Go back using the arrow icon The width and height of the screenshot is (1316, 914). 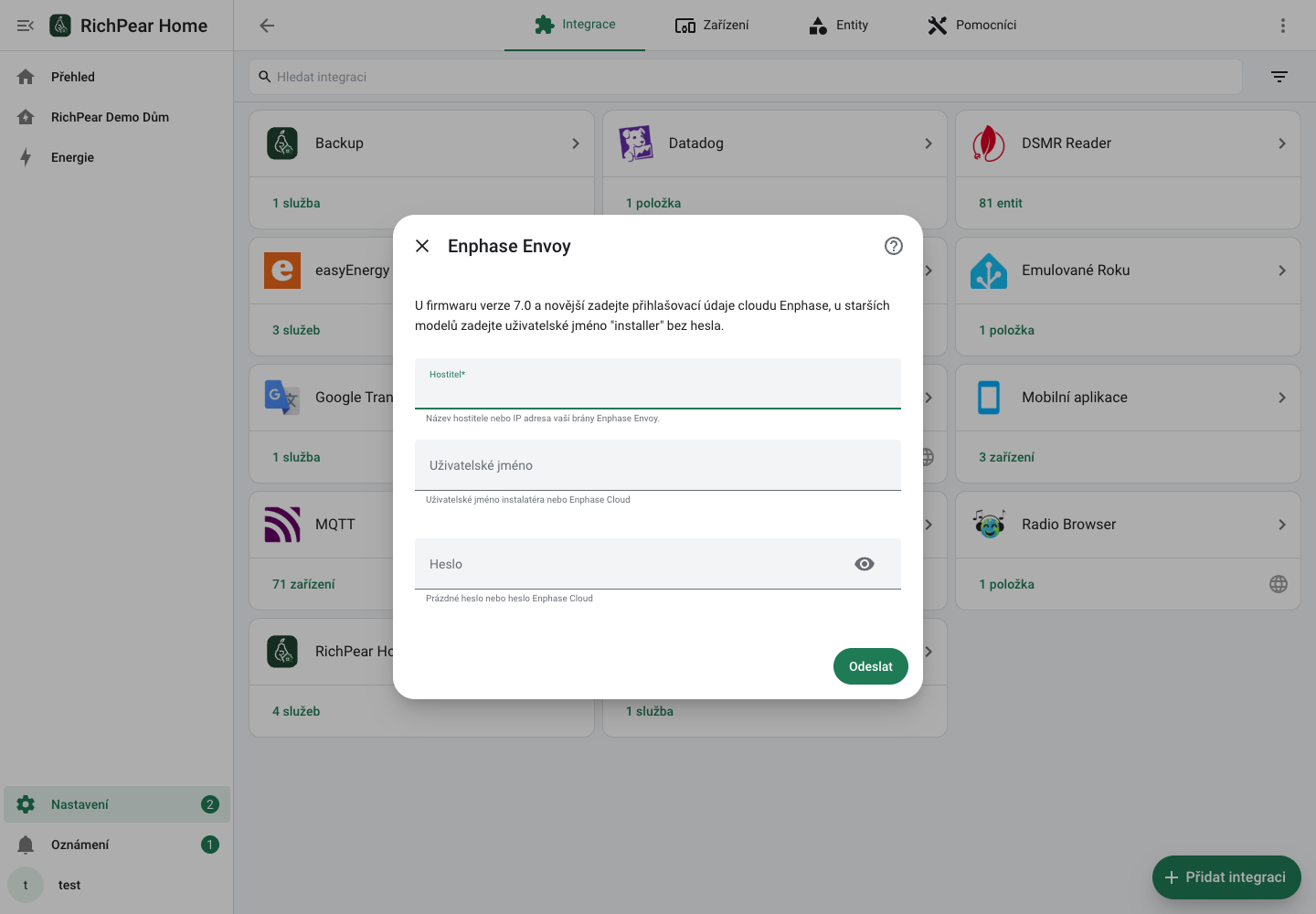(267, 26)
